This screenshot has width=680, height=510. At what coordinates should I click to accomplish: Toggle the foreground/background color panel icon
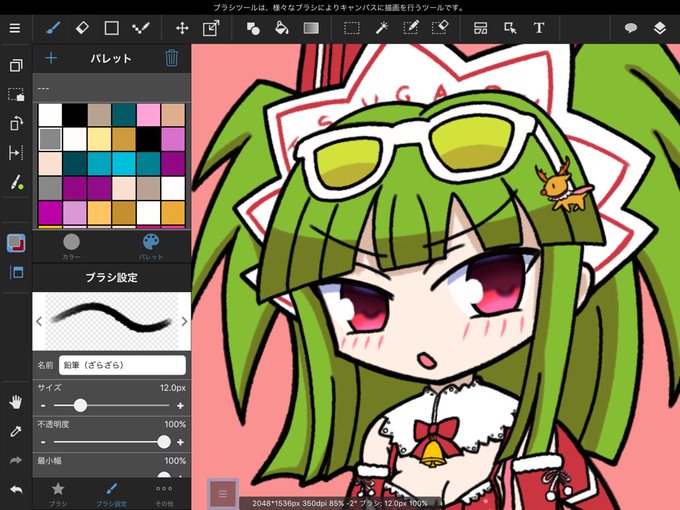pyautogui.click(x=16, y=243)
